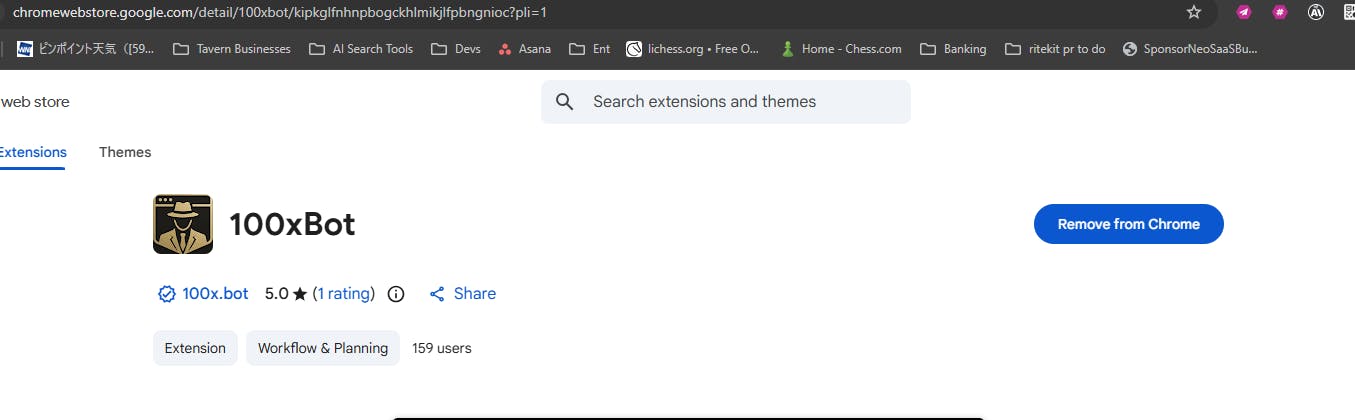Screen dimensions: 1355x420
Task: Open the Ent bookmark folder
Action: tap(589, 48)
